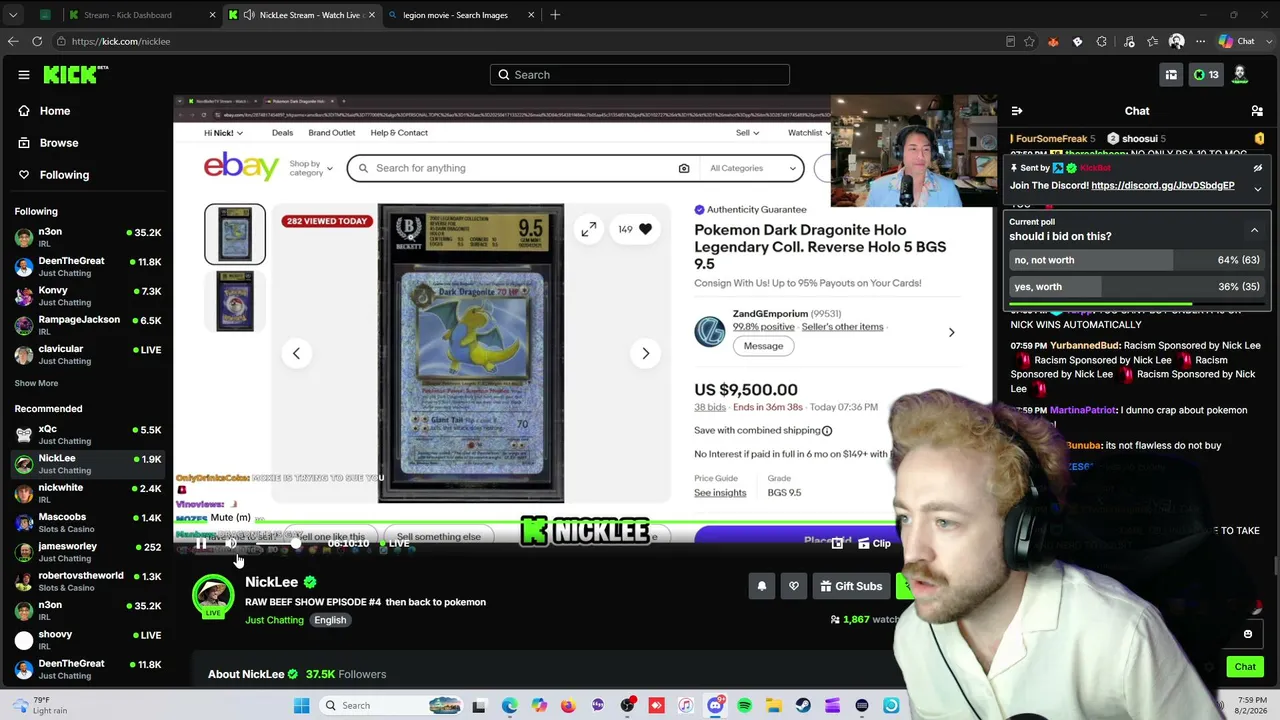Image resolution: width=1280 pixels, height=720 pixels.
Task: Open the Windows Start menu
Action: 301,706
